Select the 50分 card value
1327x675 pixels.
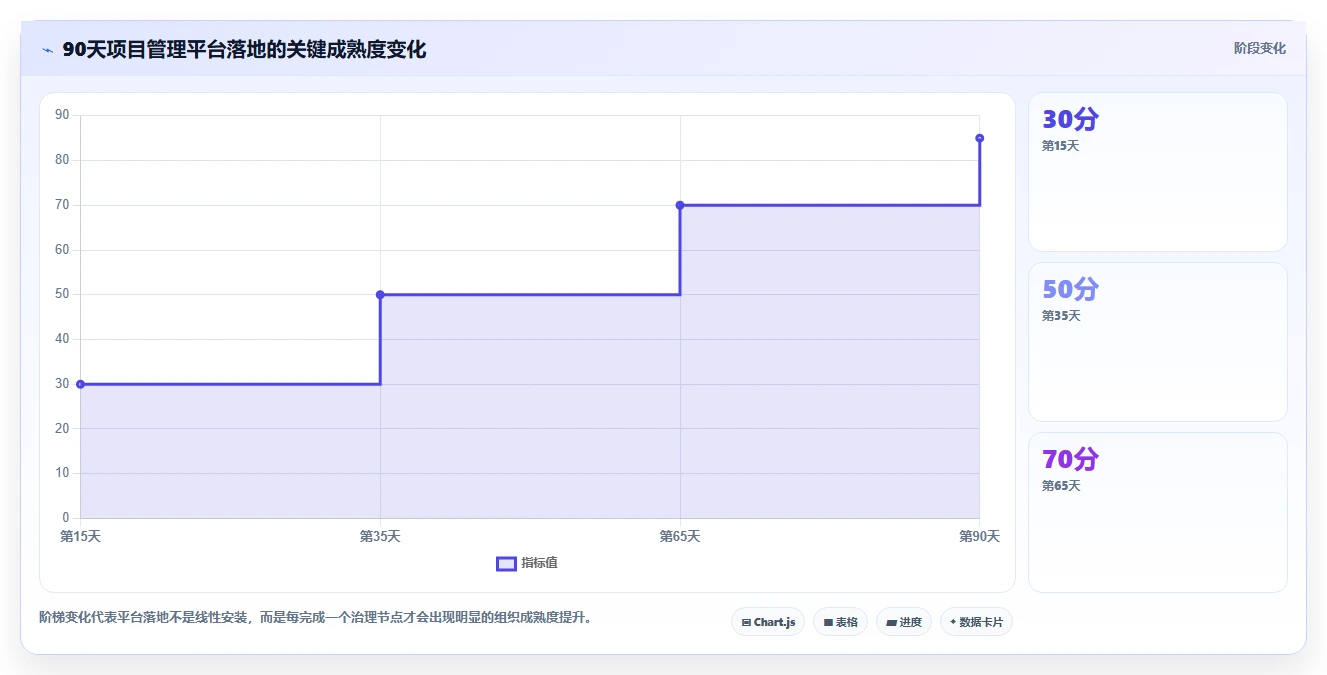(x=1070, y=289)
